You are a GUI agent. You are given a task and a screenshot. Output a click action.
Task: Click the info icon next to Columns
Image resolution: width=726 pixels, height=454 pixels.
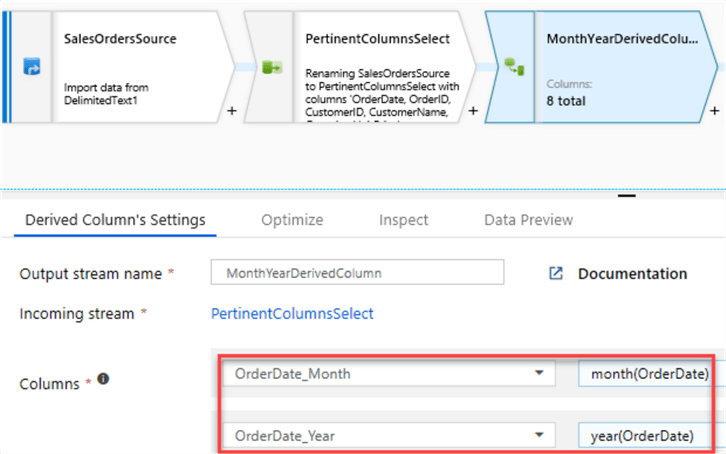coord(103,381)
